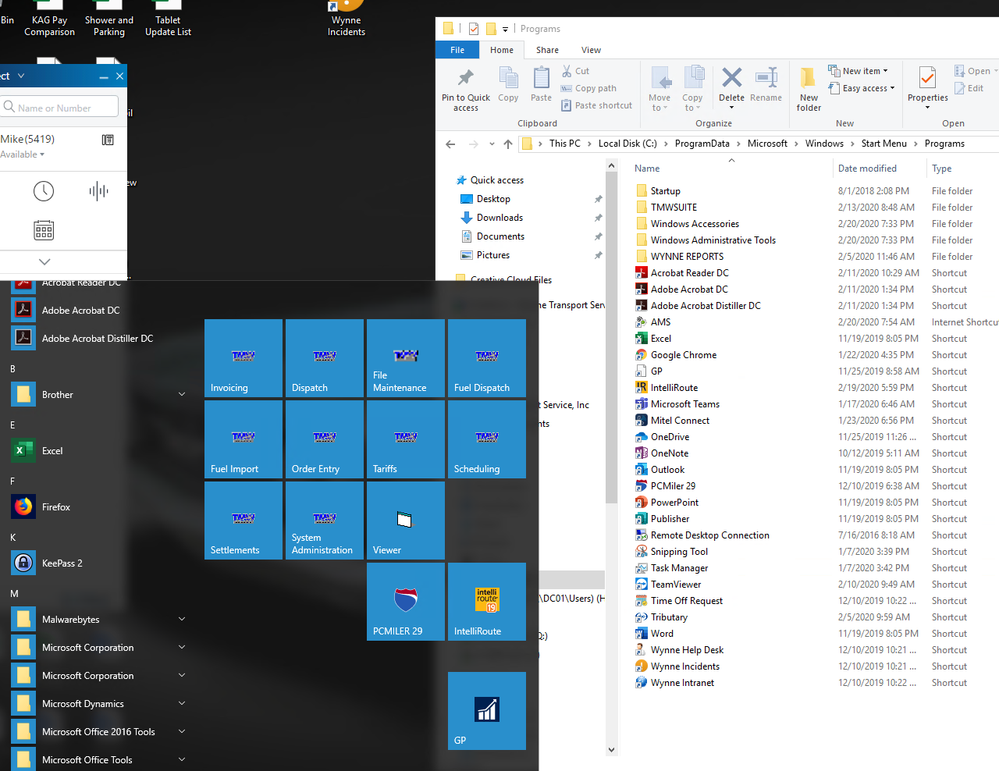Click the Properties checkmark icon
The height and width of the screenshot is (771, 999).
(x=927, y=78)
